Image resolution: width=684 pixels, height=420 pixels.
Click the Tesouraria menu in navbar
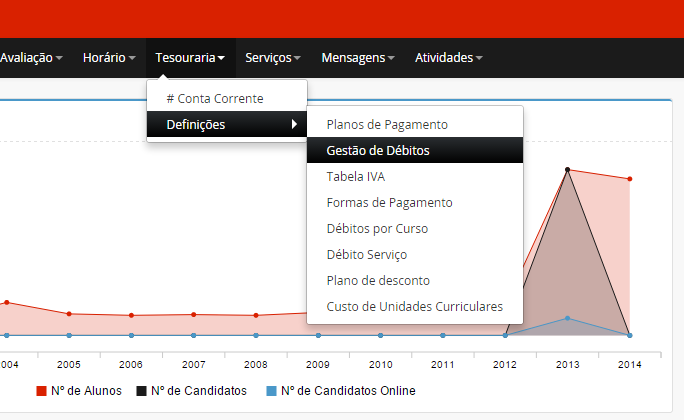(x=190, y=58)
